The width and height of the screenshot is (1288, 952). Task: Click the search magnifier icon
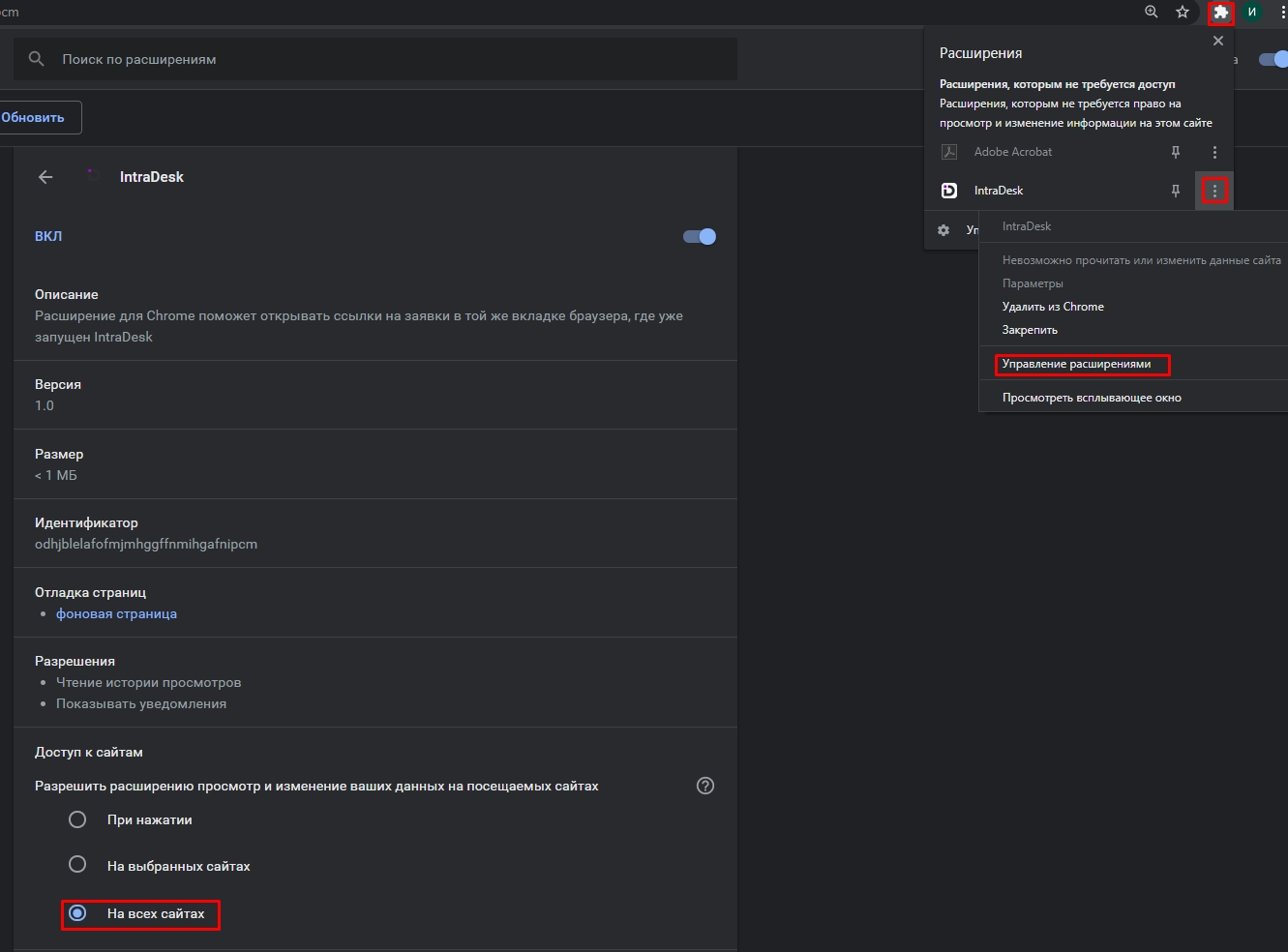click(37, 59)
